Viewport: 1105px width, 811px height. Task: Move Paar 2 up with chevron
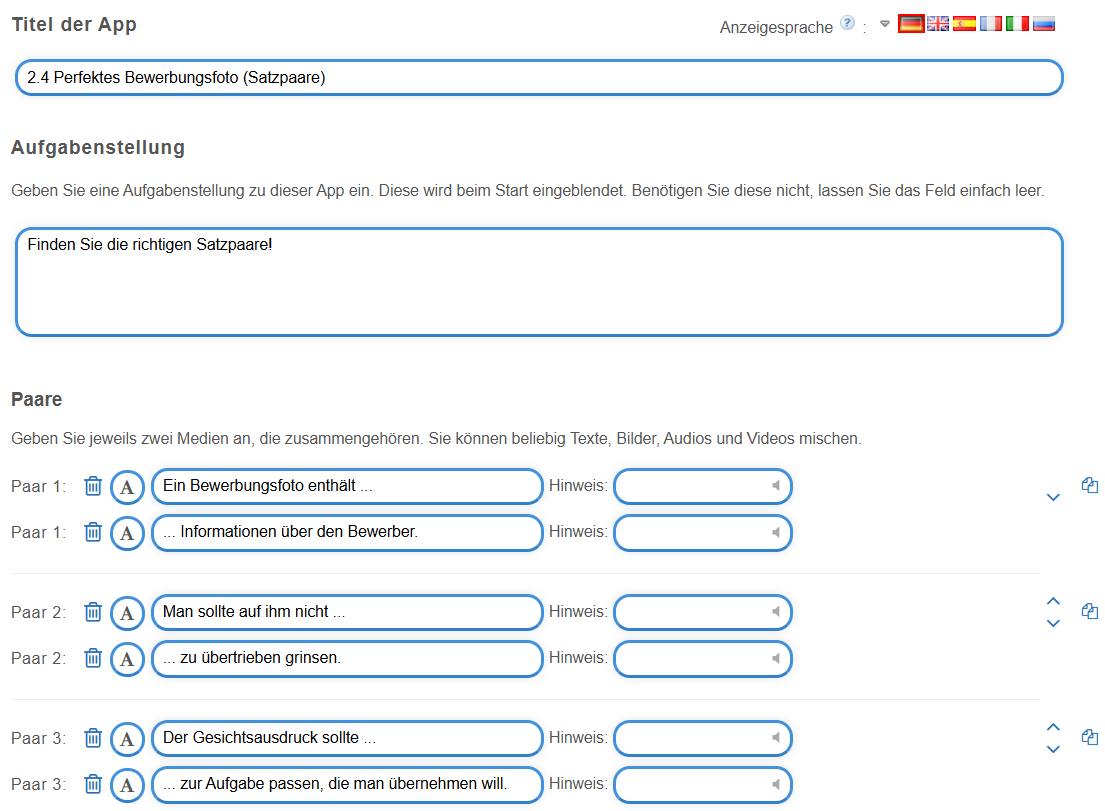(x=1052, y=601)
